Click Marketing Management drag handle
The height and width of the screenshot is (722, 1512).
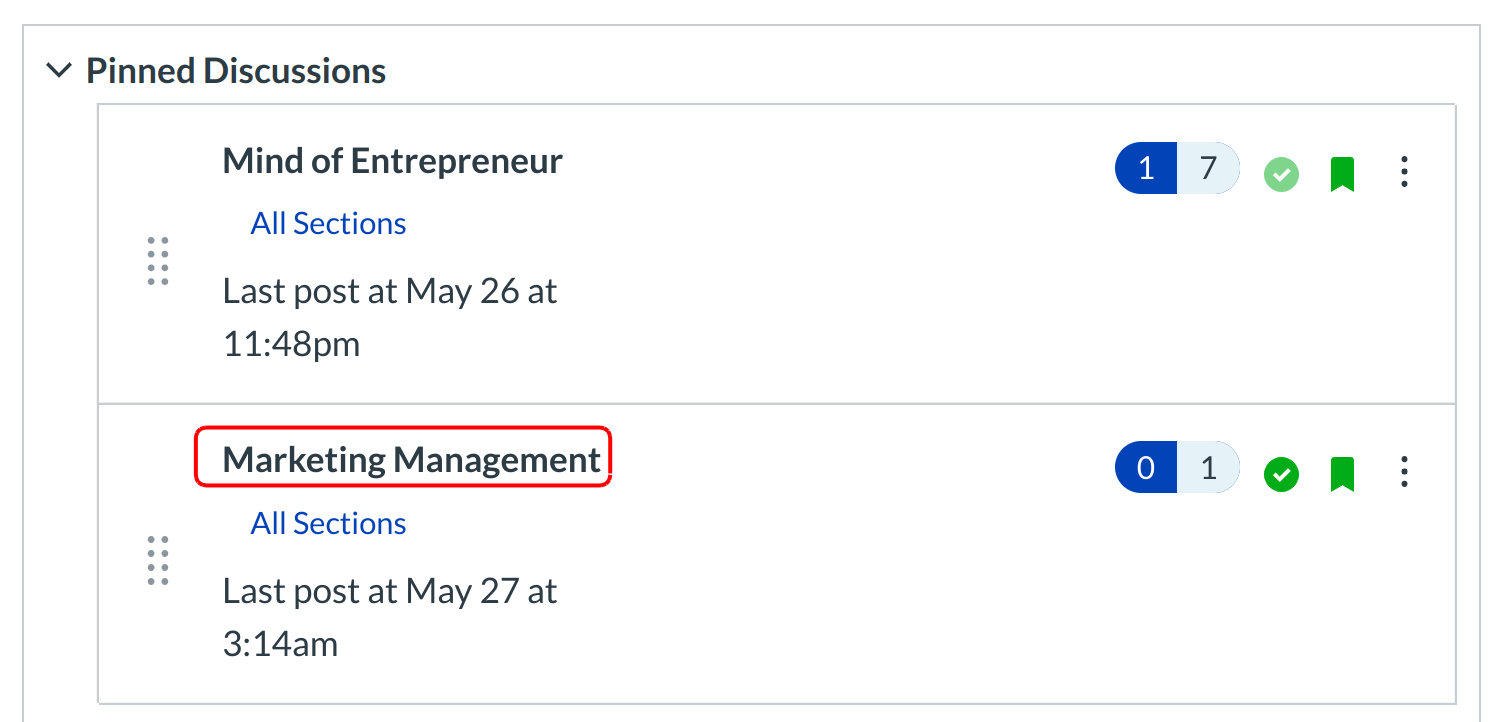[158, 560]
